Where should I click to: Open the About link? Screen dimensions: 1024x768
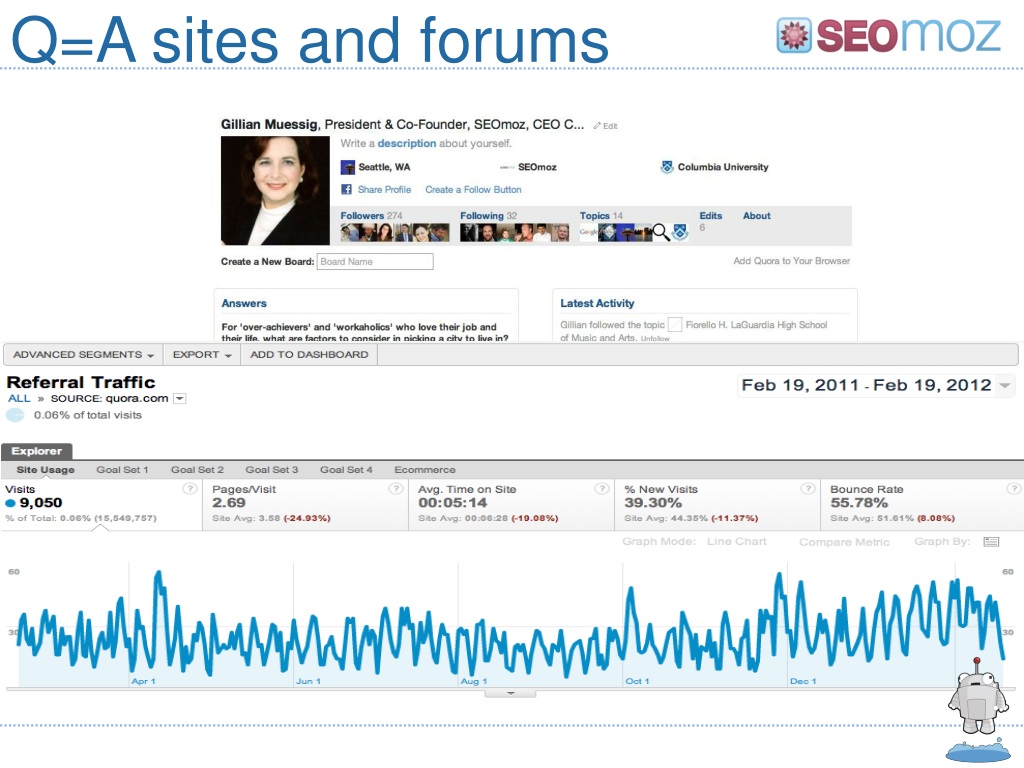(756, 216)
